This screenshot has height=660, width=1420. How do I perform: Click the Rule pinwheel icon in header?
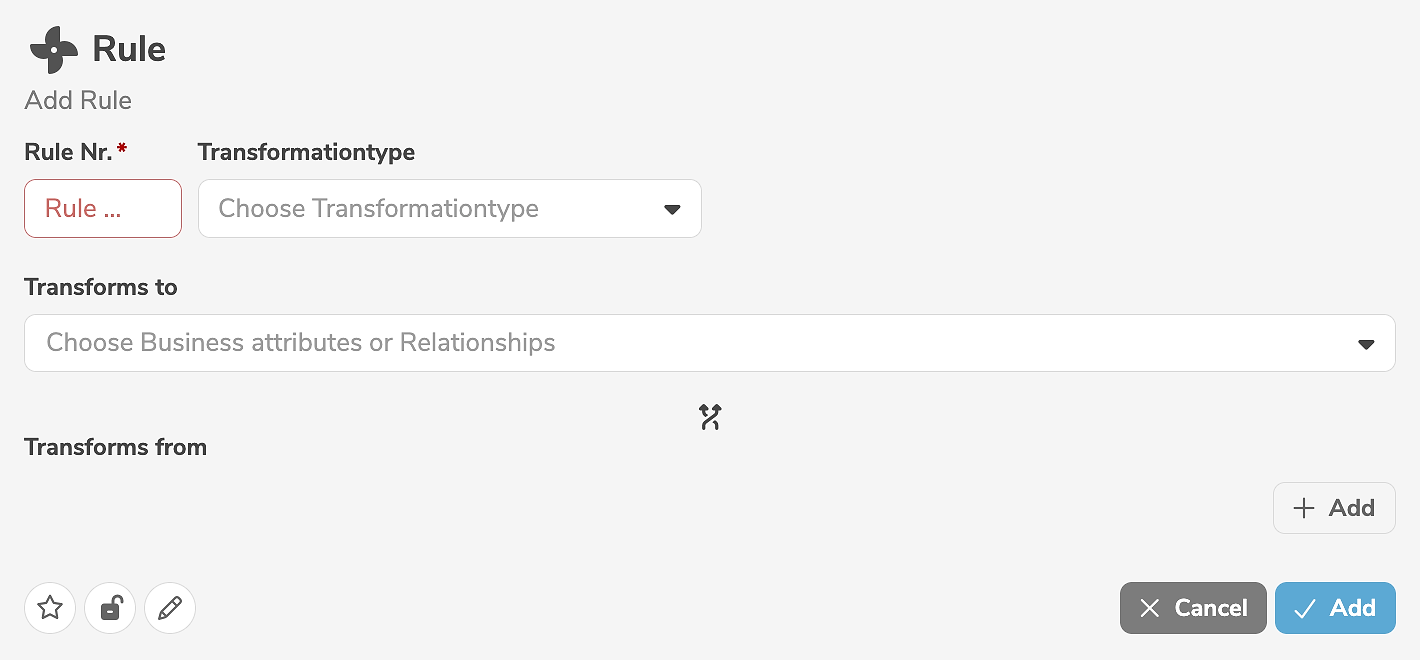(54, 50)
